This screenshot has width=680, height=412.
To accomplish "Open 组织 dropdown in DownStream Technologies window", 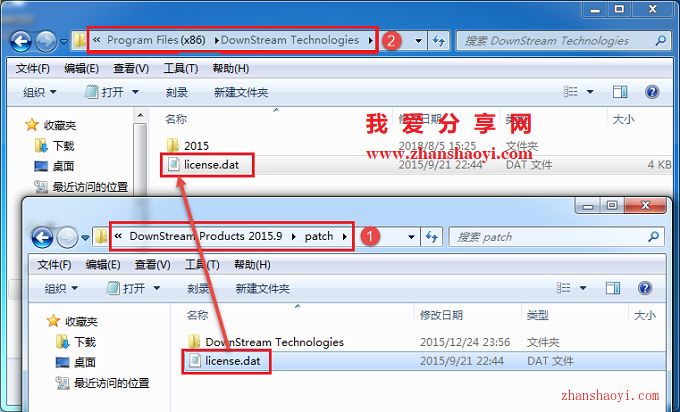I will 39,92.
